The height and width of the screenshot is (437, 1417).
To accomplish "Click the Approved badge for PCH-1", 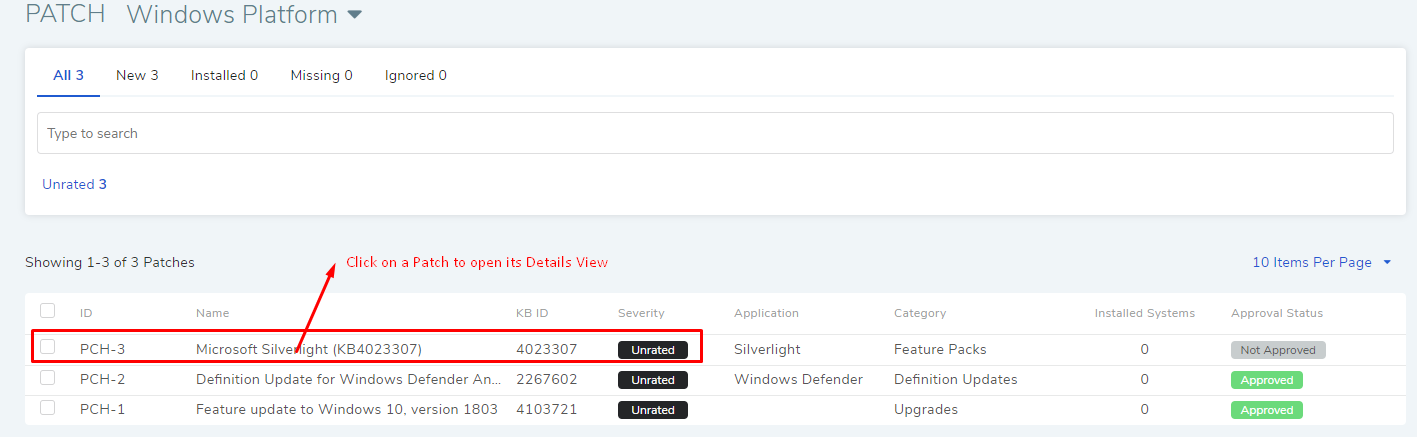I will point(1267,410).
